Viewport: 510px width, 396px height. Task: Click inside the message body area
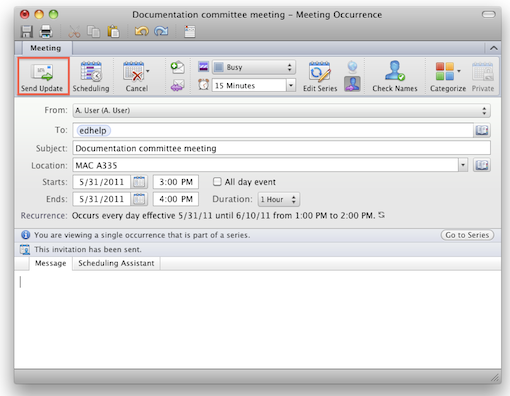[257, 319]
